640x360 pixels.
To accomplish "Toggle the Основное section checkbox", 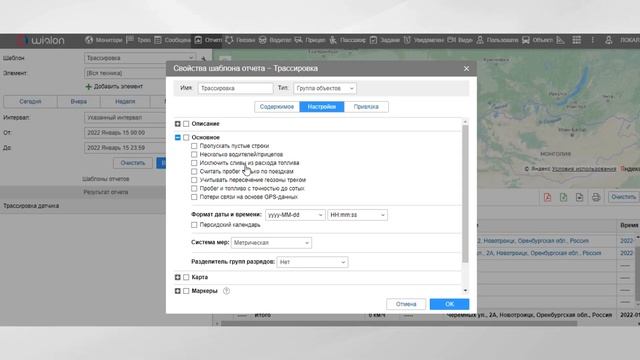I will 186,138.
